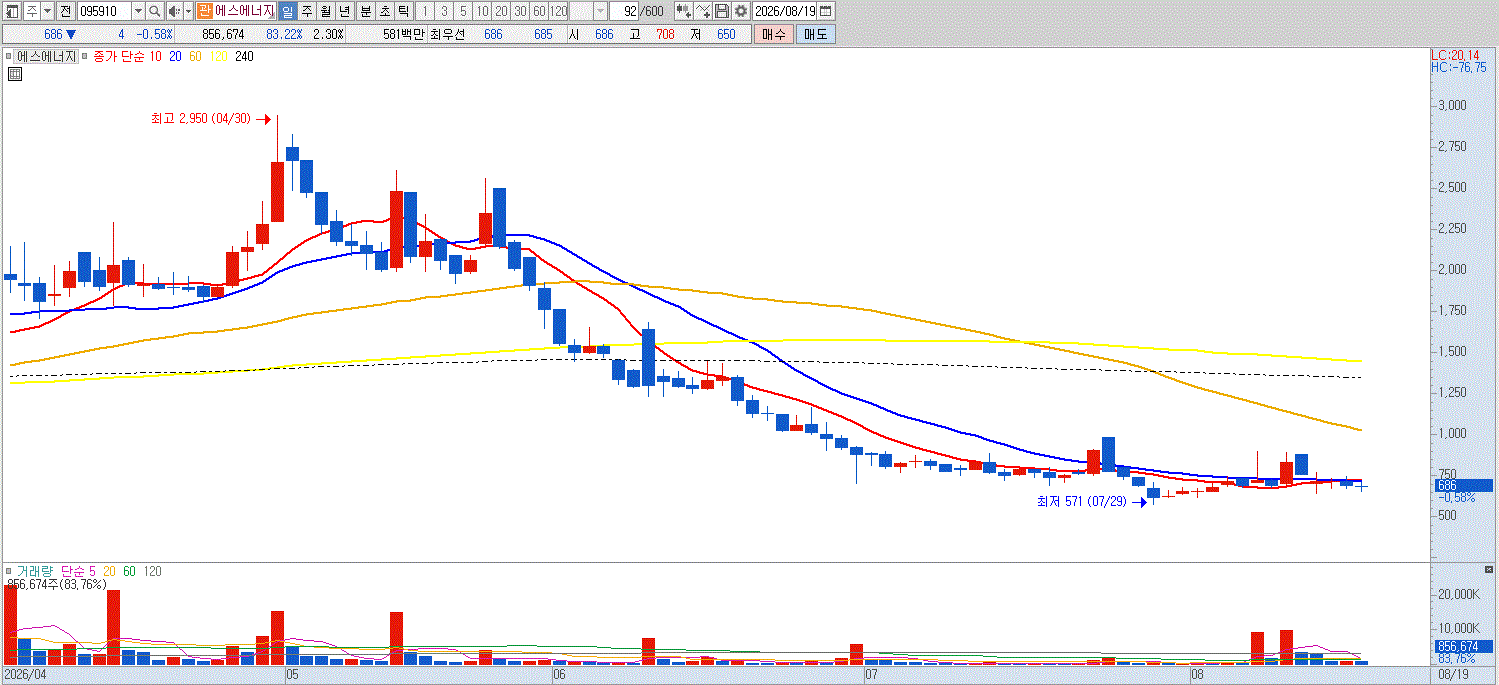
Task: Click the blue 20 moving average legend
Action: point(175,57)
